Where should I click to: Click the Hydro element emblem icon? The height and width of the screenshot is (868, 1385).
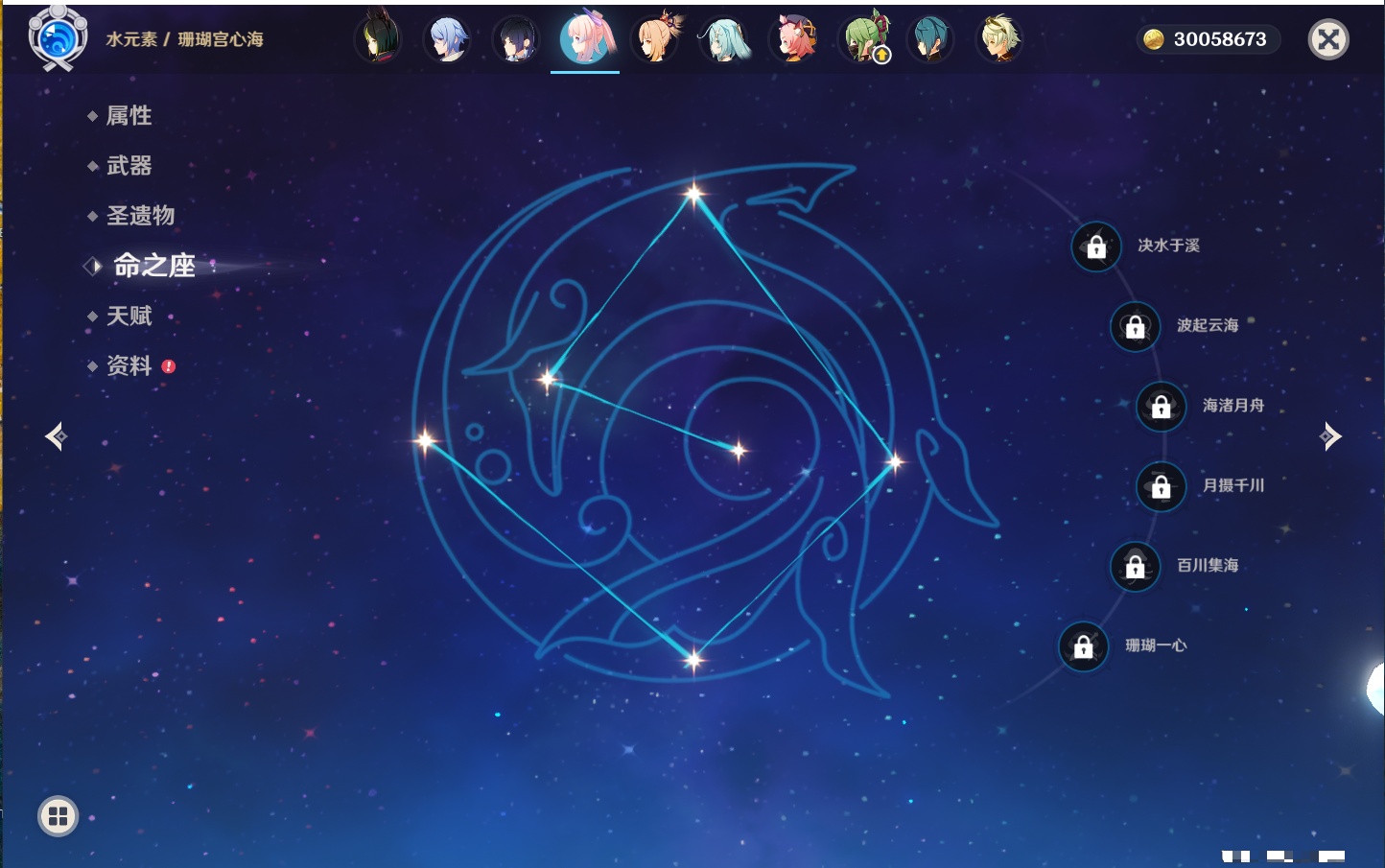pos(58,38)
